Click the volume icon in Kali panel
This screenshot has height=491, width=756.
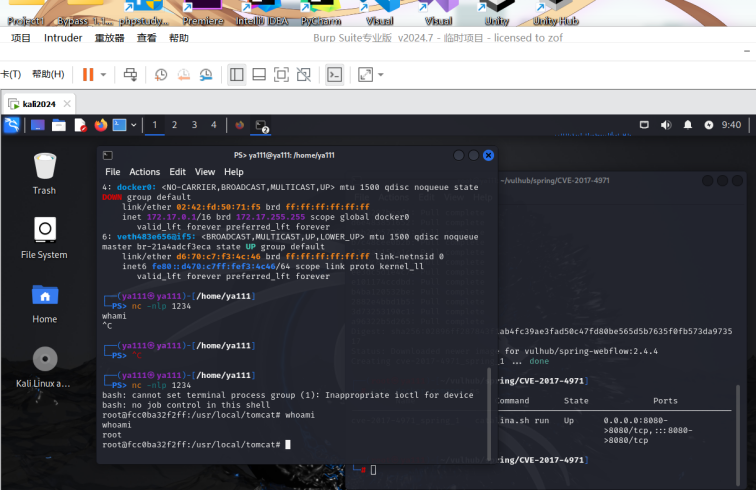point(667,125)
